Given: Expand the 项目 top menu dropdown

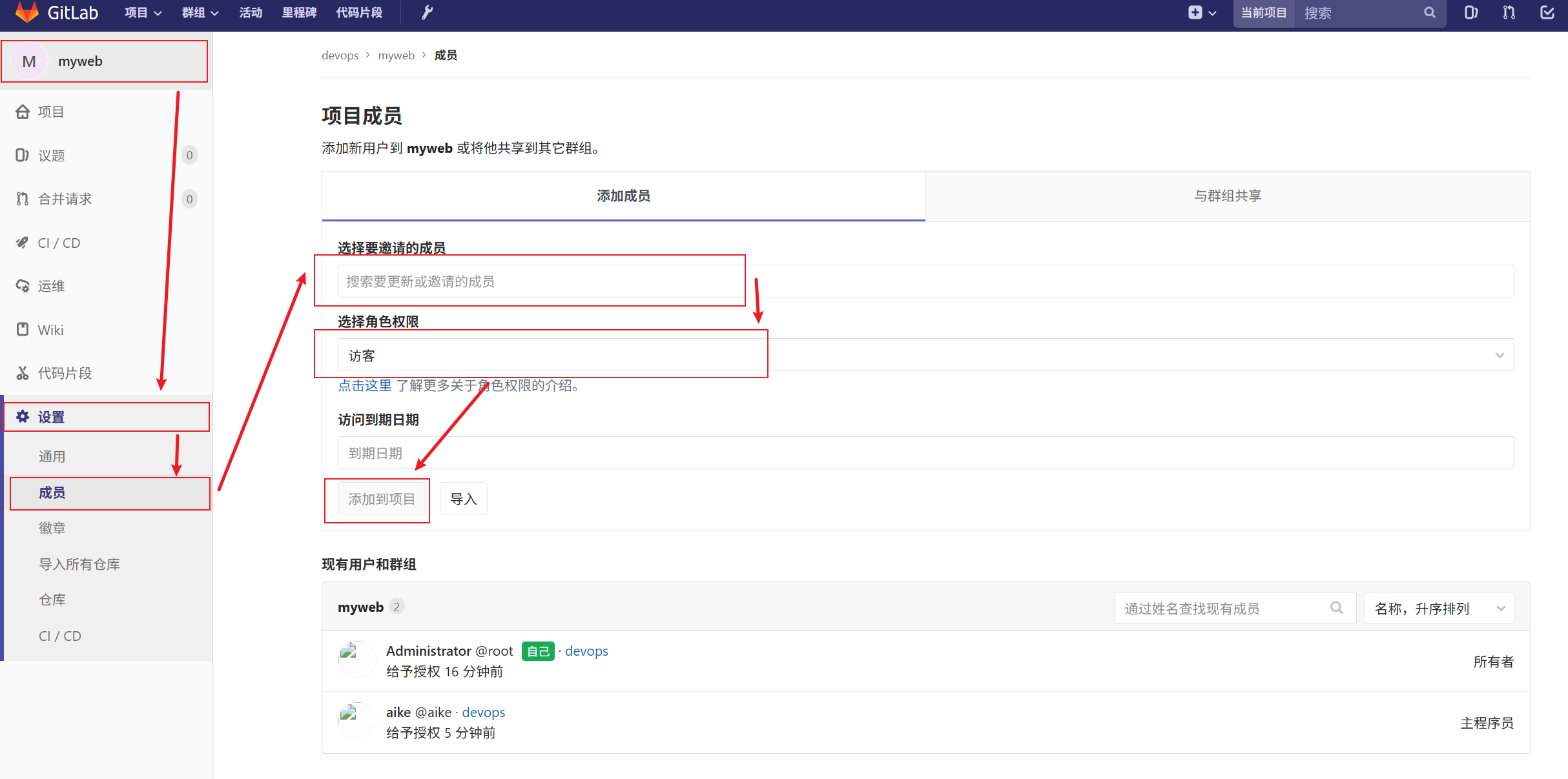Looking at the screenshot, I should pos(143,12).
